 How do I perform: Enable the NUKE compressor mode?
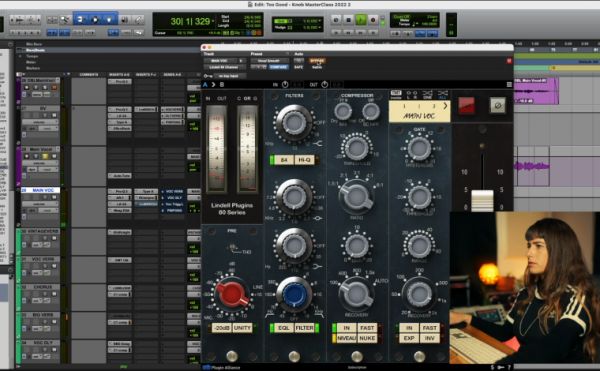click(367, 338)
